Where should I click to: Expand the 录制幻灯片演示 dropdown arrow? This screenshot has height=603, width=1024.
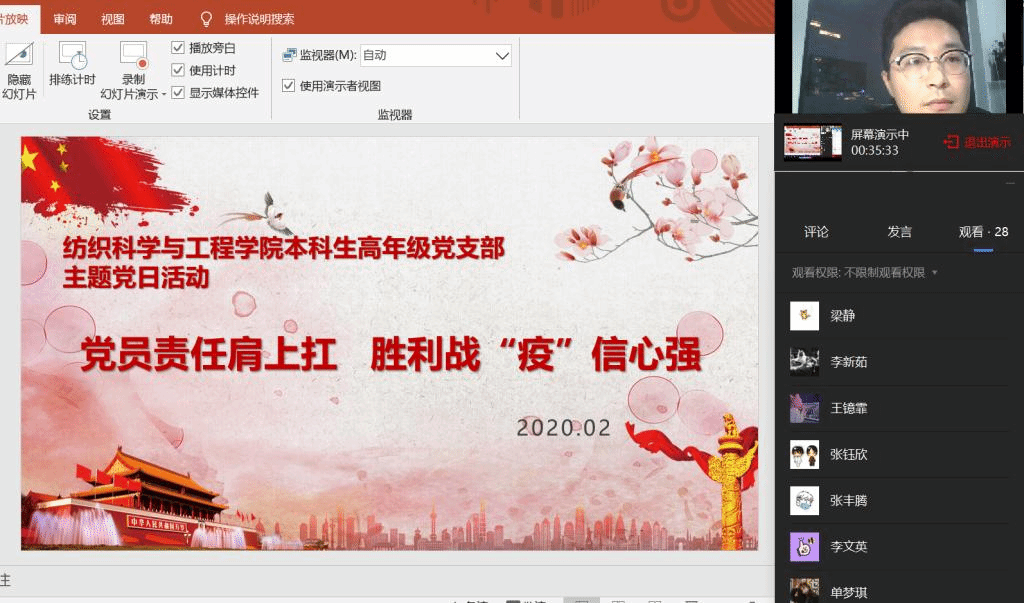click(164, 95)
